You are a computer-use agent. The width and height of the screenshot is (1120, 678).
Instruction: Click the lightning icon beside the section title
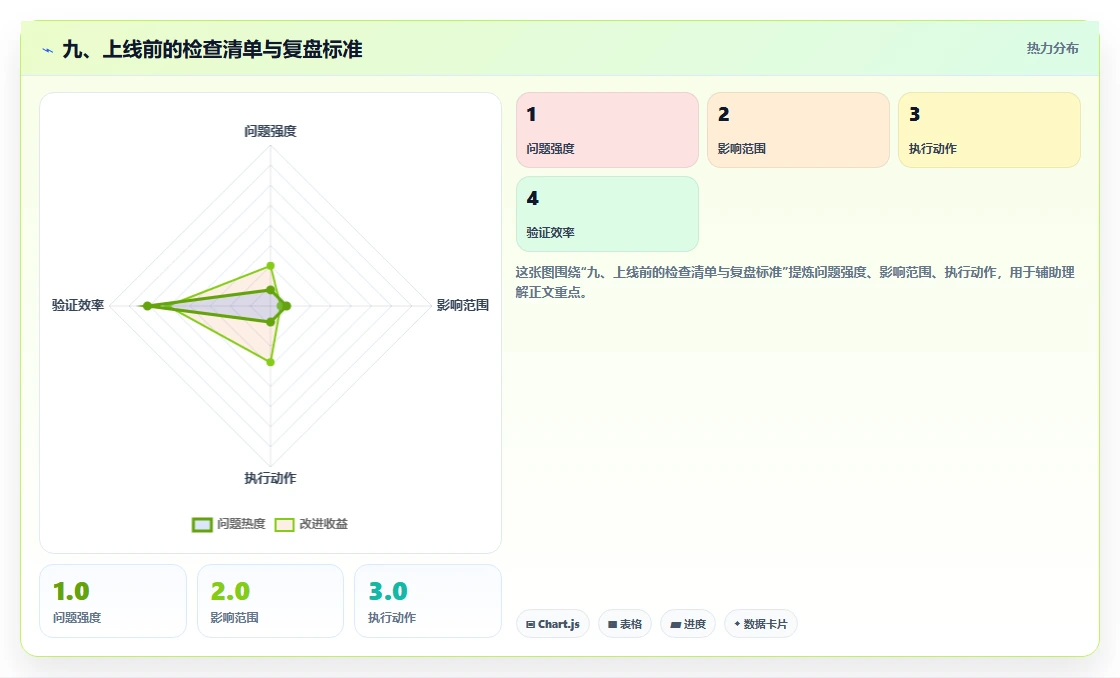click(48, 50)
